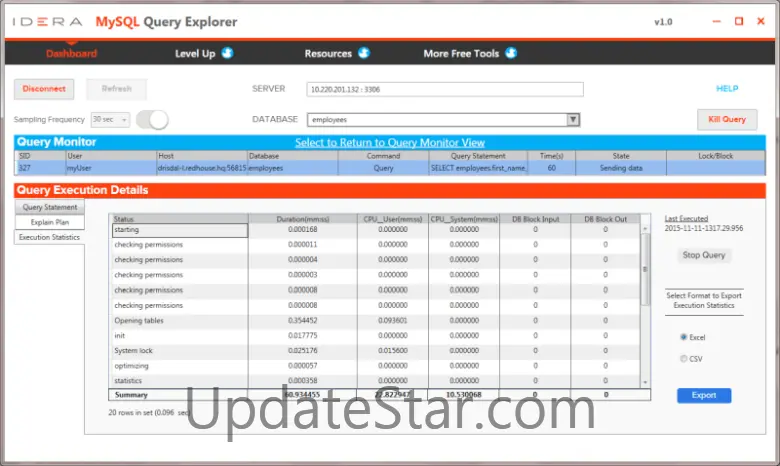
Task: Click the DB Block Input column header
Action: pos(535,219)
